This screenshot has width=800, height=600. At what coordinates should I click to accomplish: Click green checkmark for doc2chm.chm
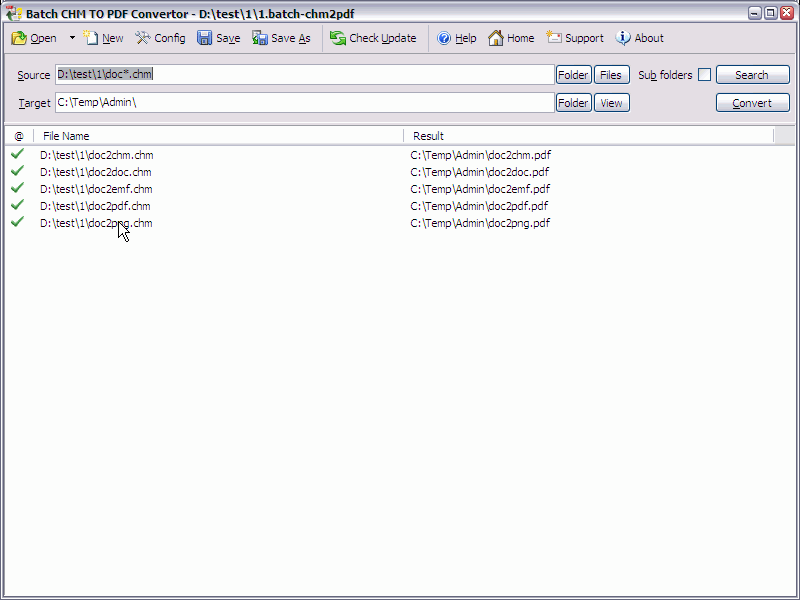(17, 154)
